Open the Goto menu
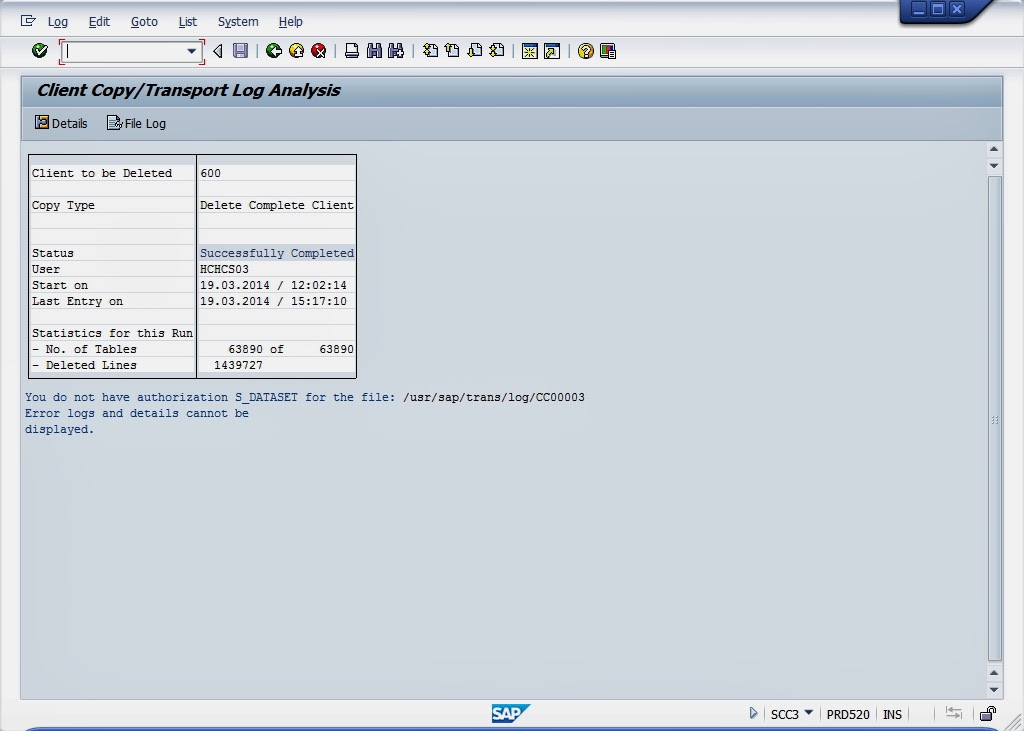 (144, 21)
